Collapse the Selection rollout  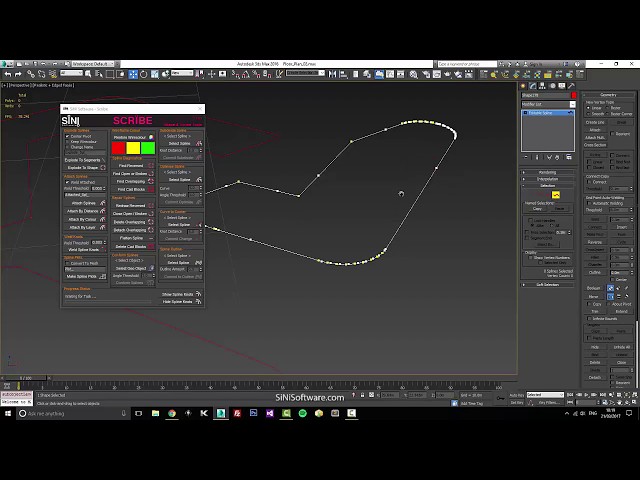click(x=547, y=185)
